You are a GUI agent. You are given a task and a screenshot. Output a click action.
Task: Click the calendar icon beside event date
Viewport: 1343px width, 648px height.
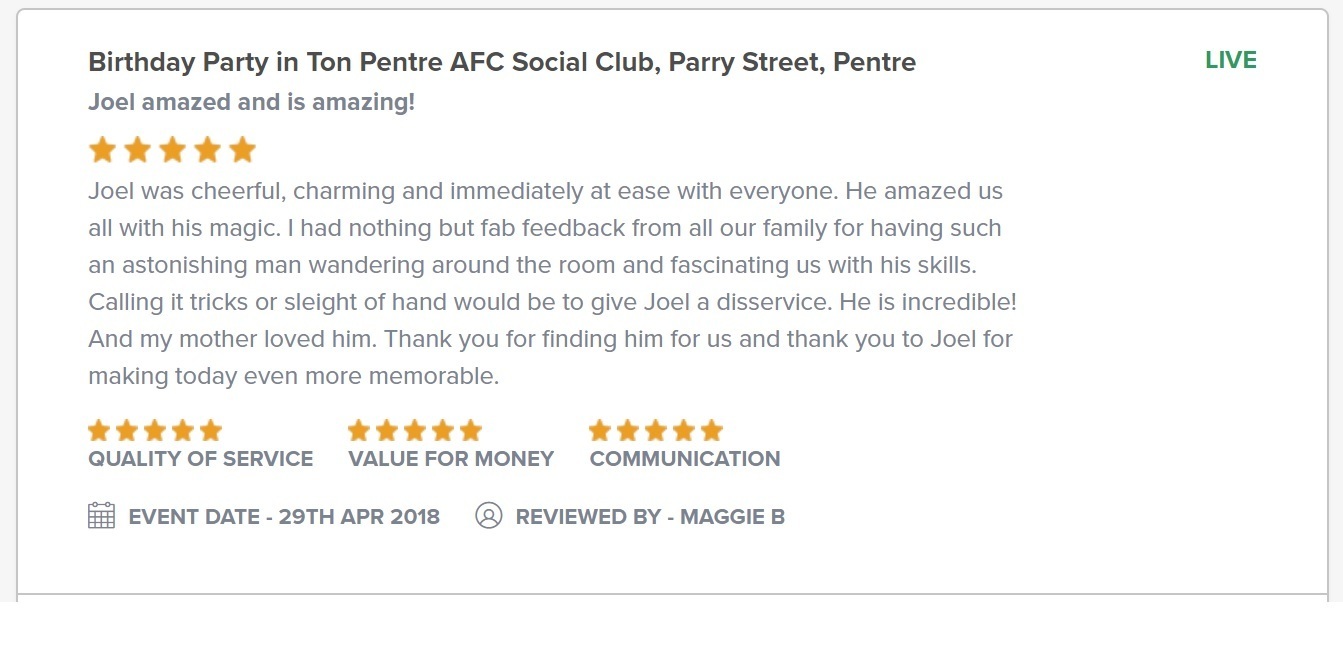[101, 516]
